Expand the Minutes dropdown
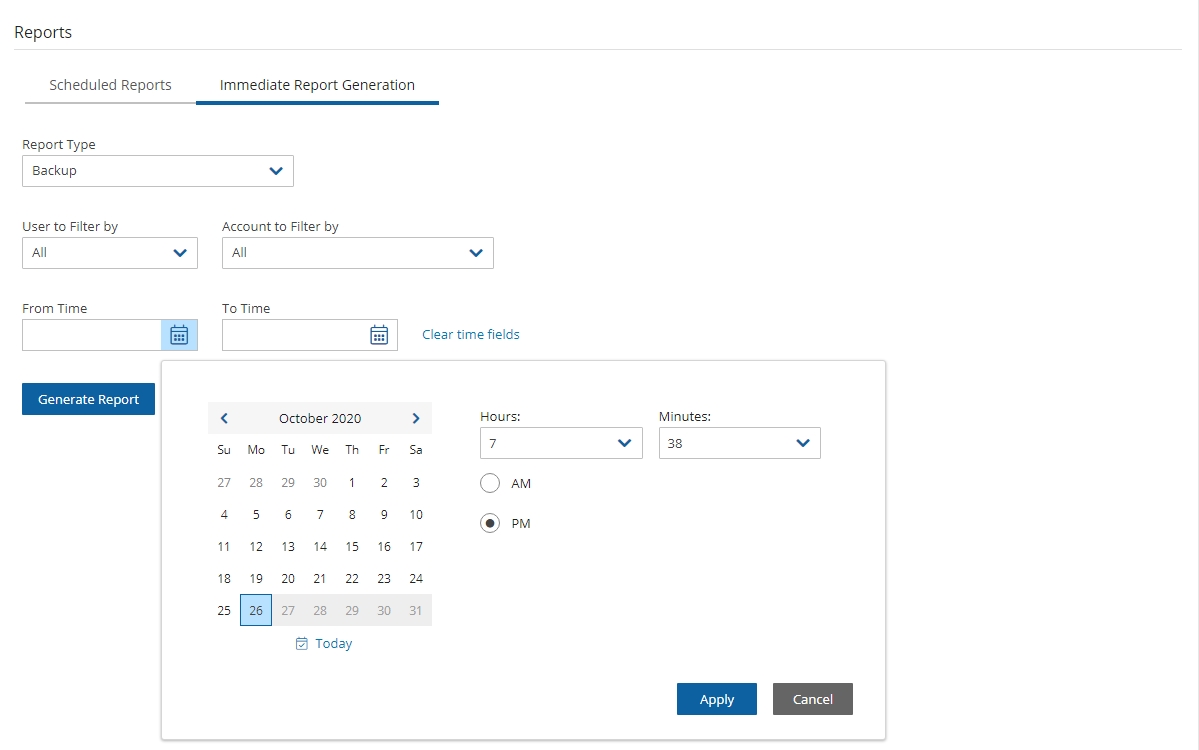This screenshot has height=750, width=1199. click(x=739, y=443)
